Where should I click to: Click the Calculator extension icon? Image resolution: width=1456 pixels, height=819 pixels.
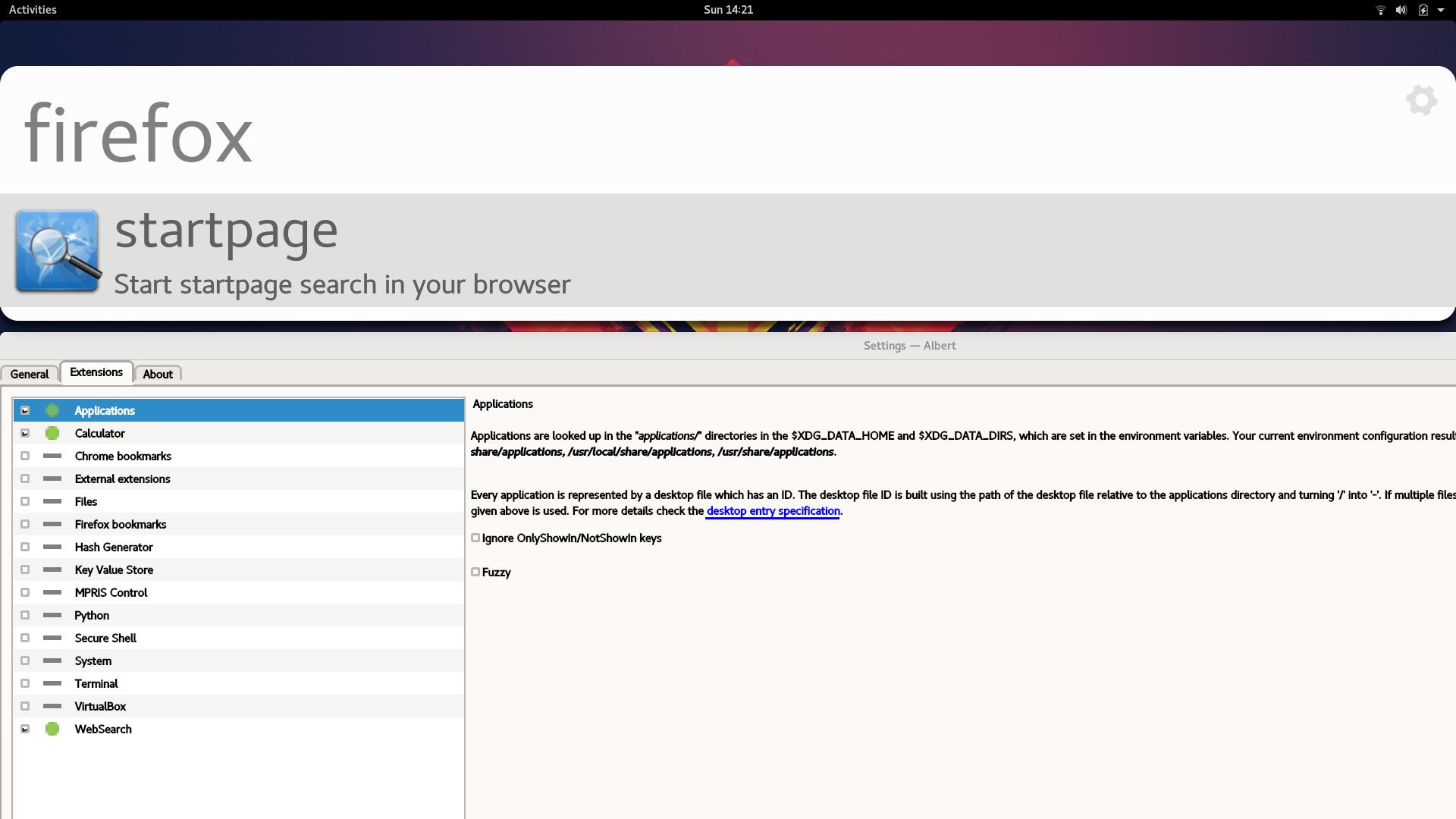[x=52, y=433]
